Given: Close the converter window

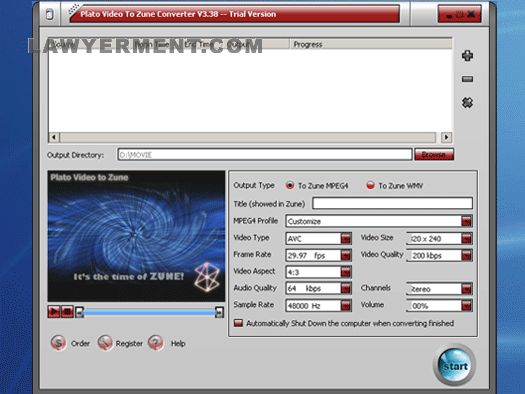Looking at the screenshot, I should coord(471,14).
